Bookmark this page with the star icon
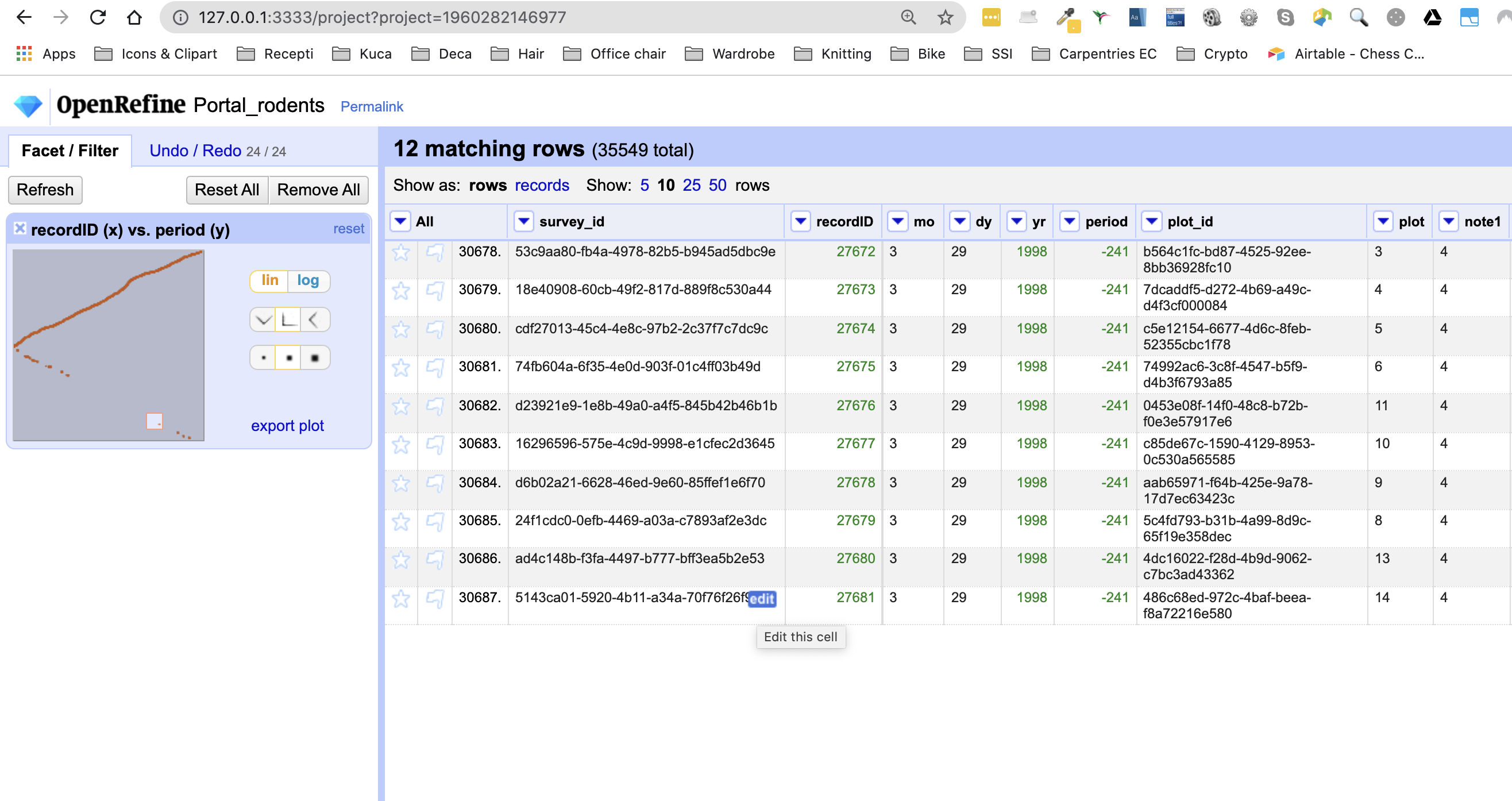Viewport: 1512px width, 801px height. [944, 18]
